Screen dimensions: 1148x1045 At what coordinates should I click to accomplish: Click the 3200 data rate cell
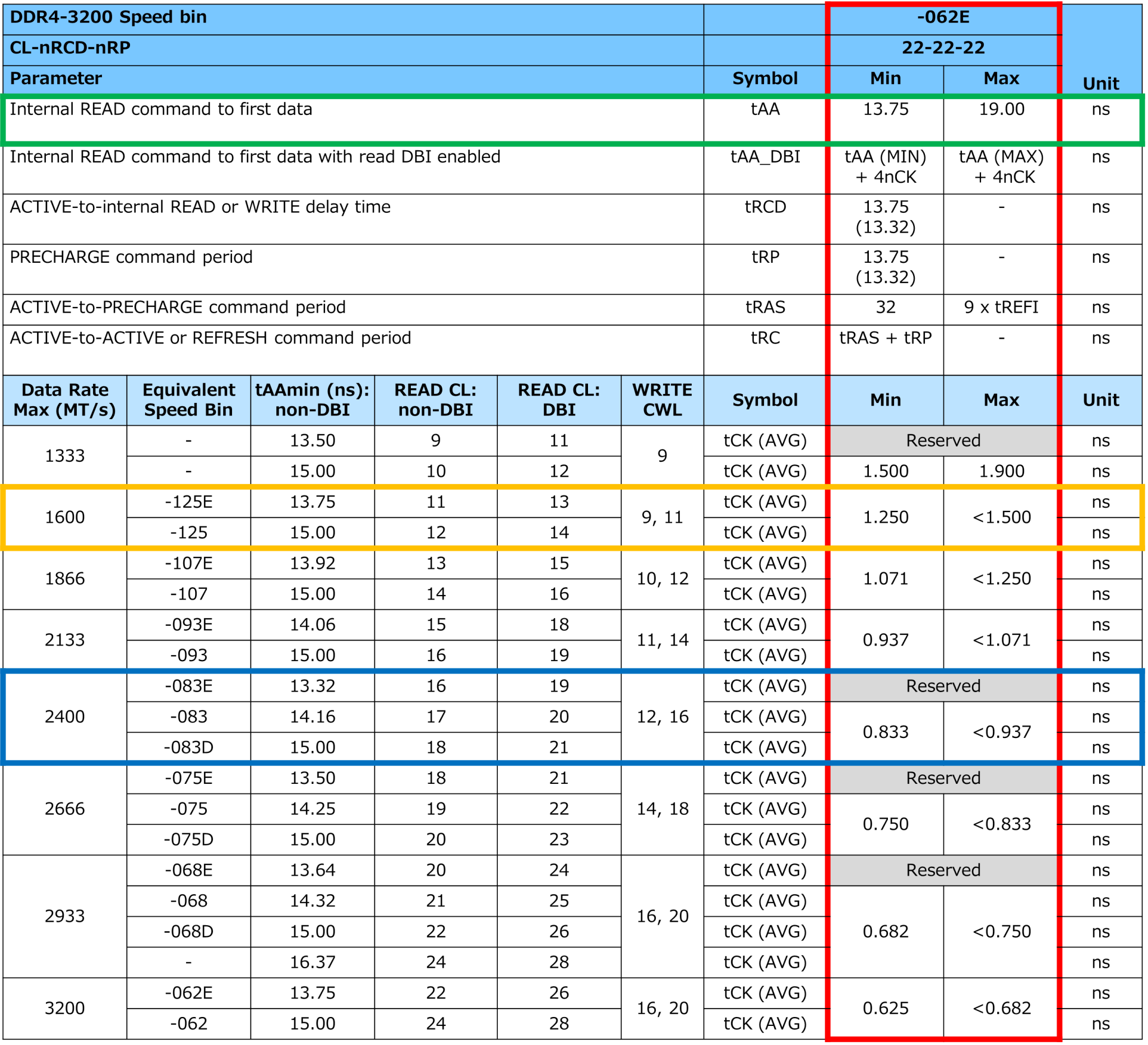coord(65,1009)
